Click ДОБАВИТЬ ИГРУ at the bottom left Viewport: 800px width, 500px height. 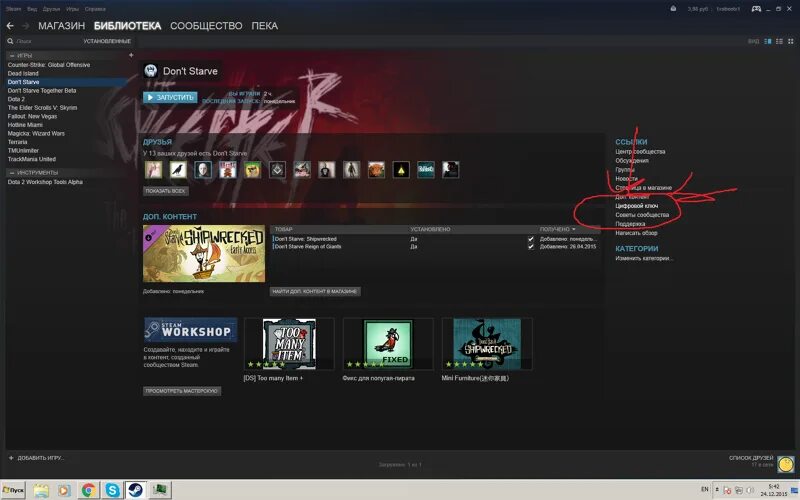coord(37,458)
